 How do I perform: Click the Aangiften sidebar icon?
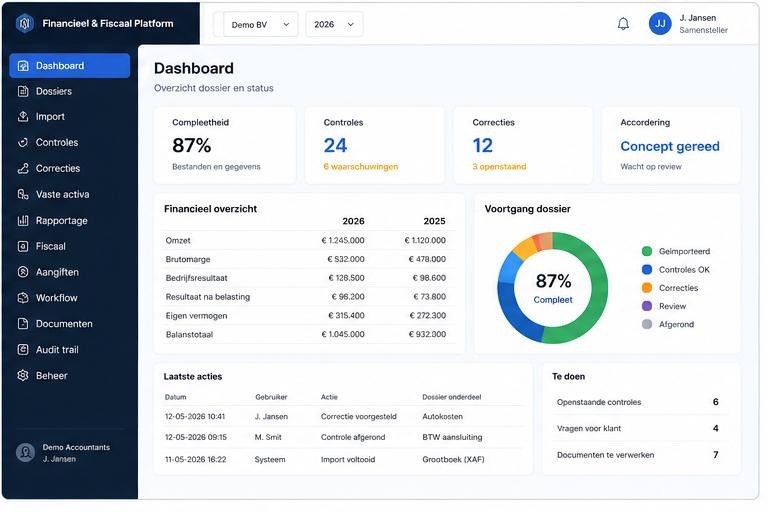tap(23, 272)
